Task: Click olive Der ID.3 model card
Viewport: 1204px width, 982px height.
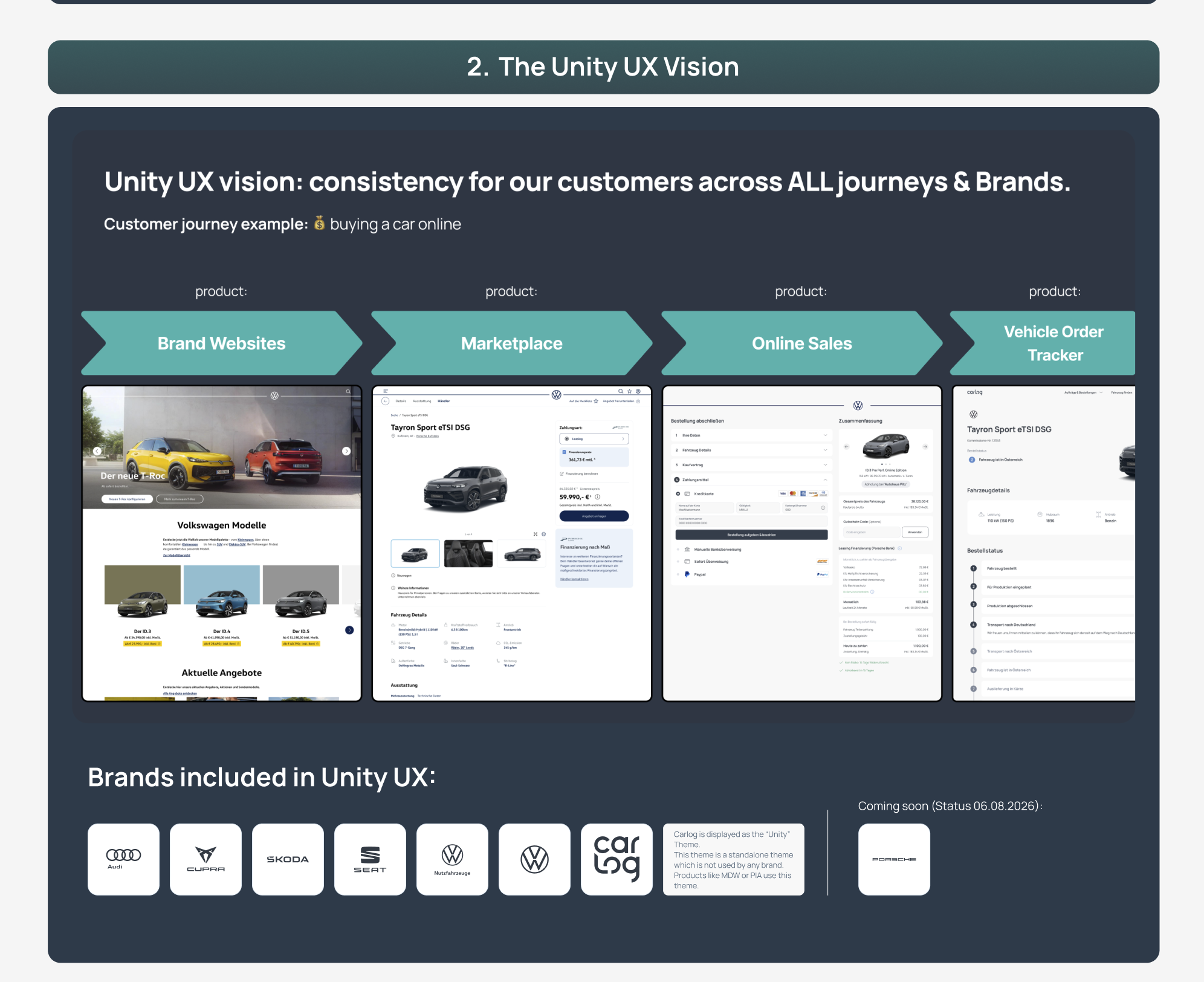Action: (x=143, y=606)
